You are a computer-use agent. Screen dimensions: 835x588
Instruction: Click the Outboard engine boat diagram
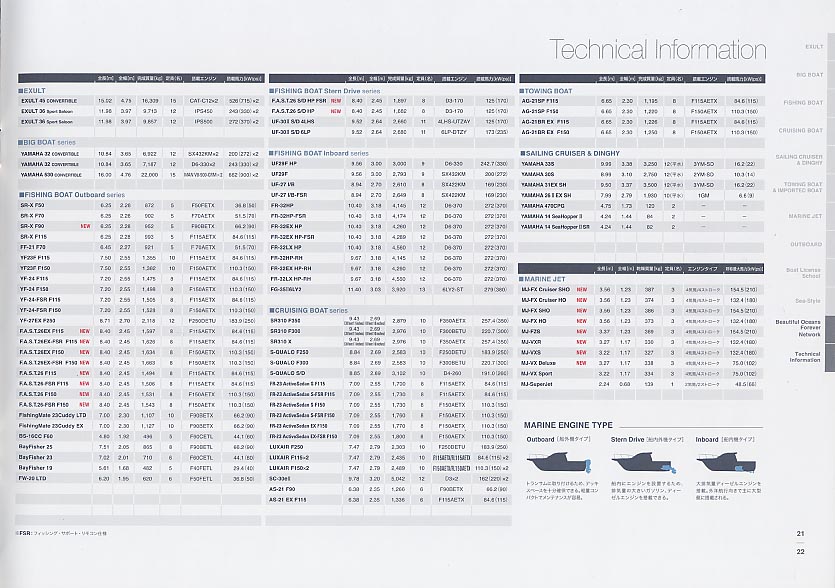pyautogui.click(x=561, y=462)
